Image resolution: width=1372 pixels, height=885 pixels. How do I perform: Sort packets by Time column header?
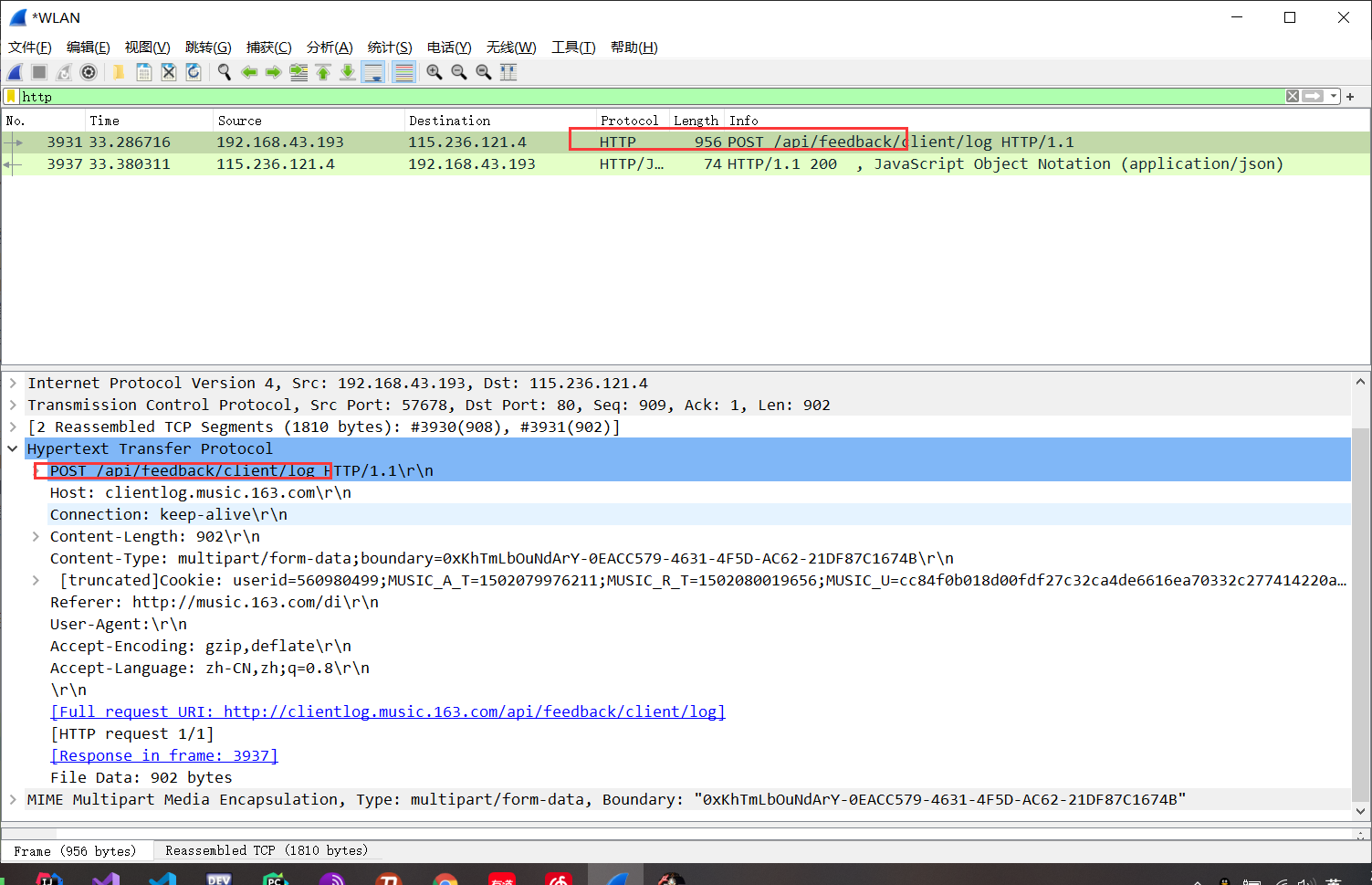(149, 121)
